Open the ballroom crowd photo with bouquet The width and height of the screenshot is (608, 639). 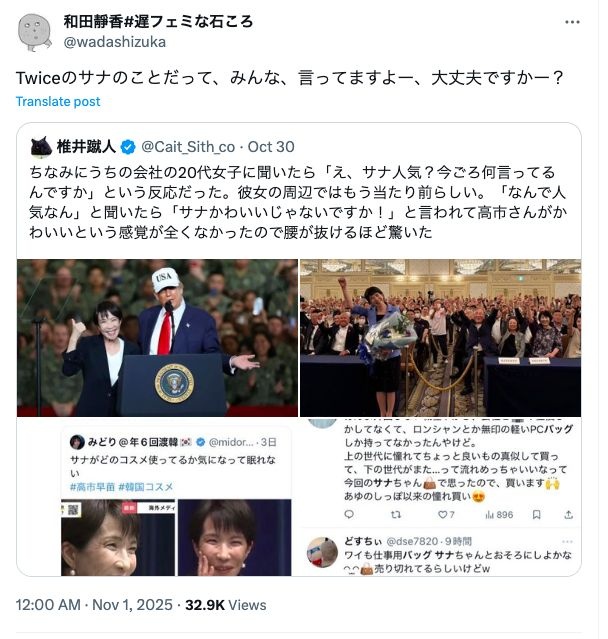[x=441, y=338]
